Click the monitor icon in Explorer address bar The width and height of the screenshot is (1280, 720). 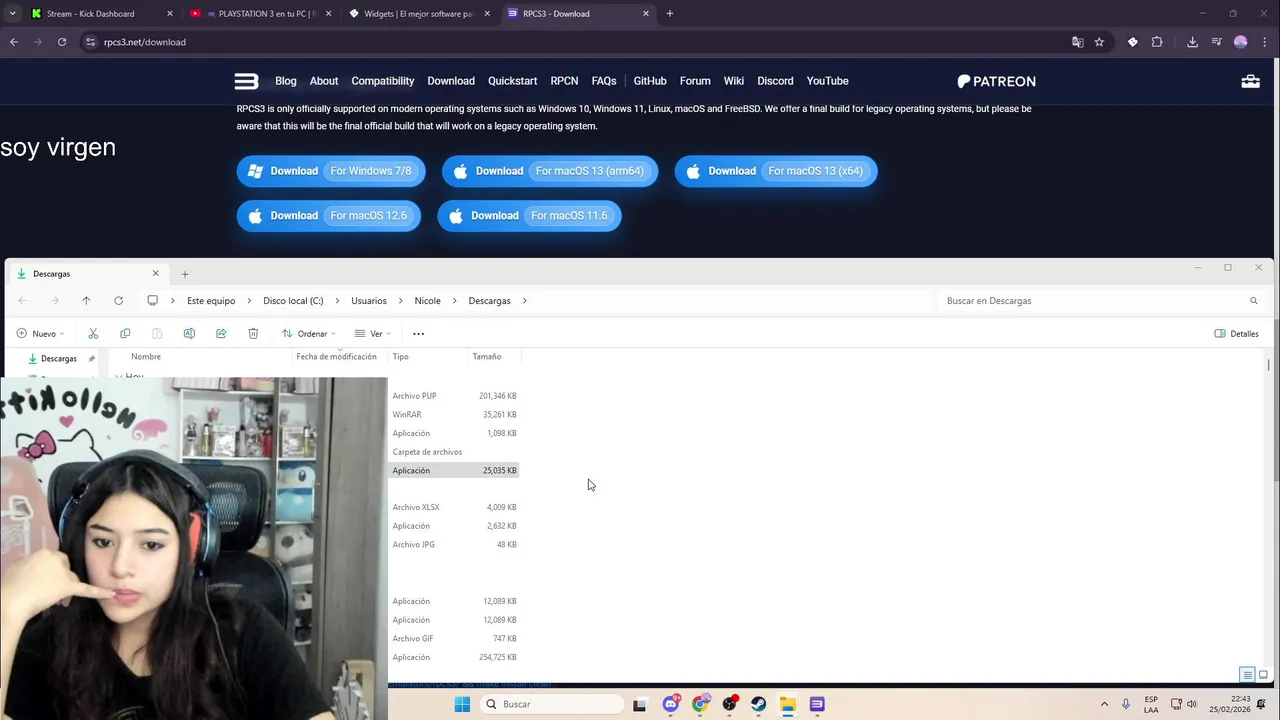click(152, 300)
